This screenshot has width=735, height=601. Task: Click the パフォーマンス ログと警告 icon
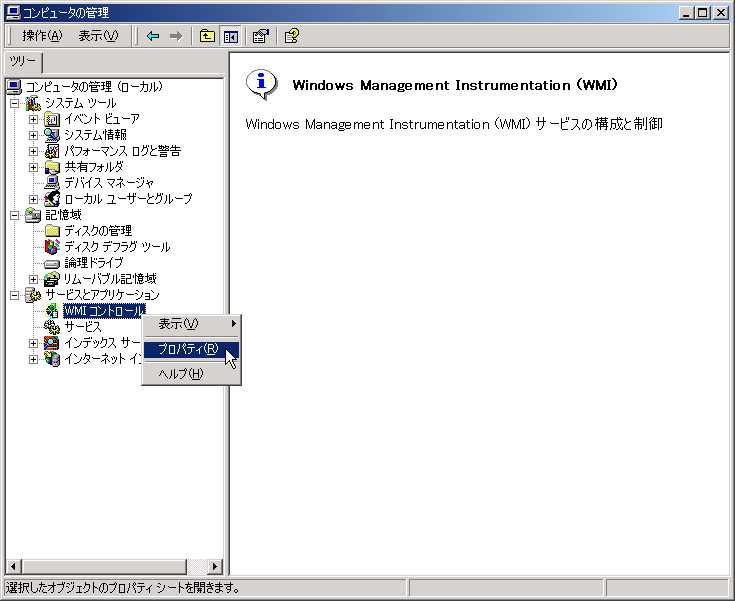tap(52, 151)
